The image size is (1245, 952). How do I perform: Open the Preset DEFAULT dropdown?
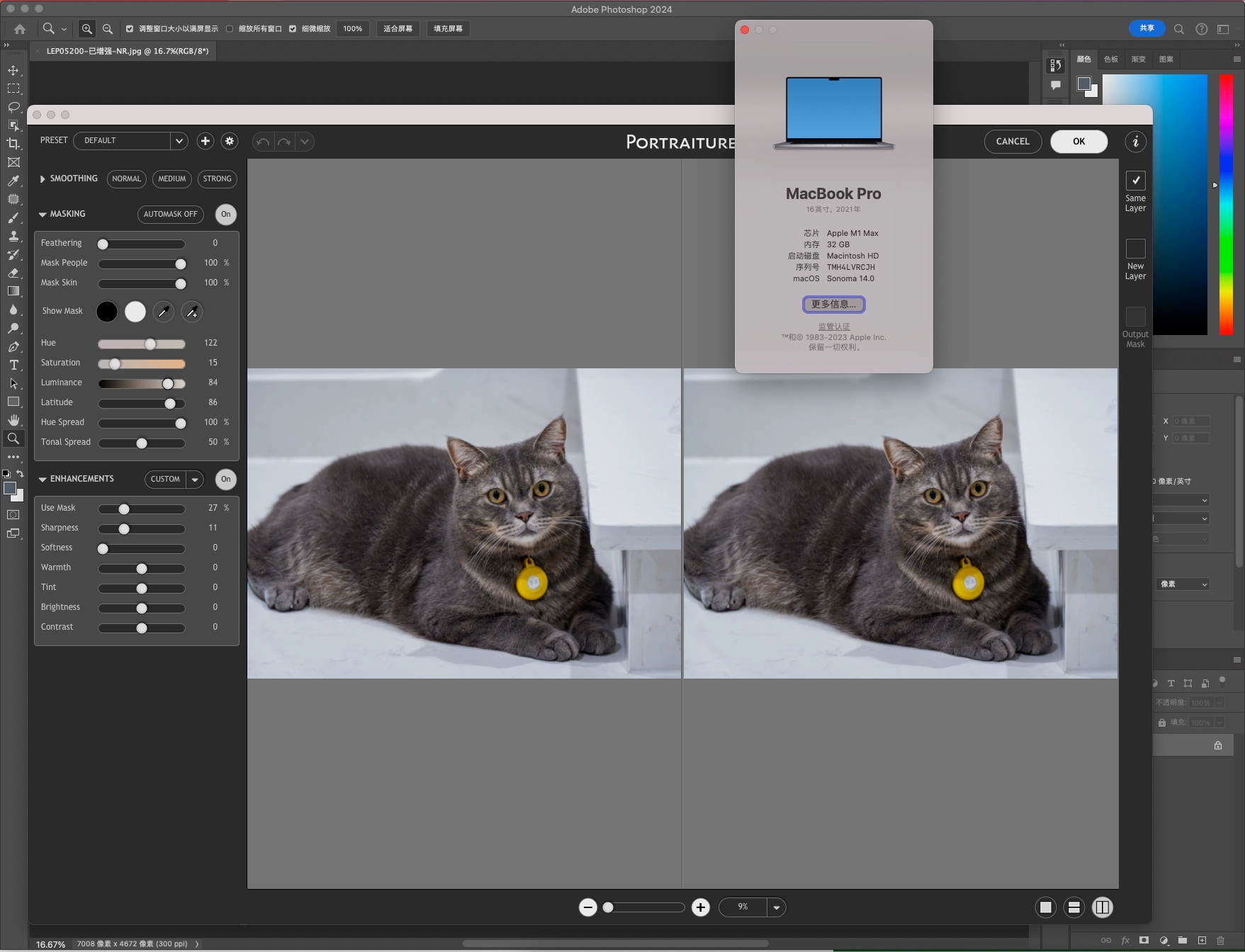click(x=179, y=141)
